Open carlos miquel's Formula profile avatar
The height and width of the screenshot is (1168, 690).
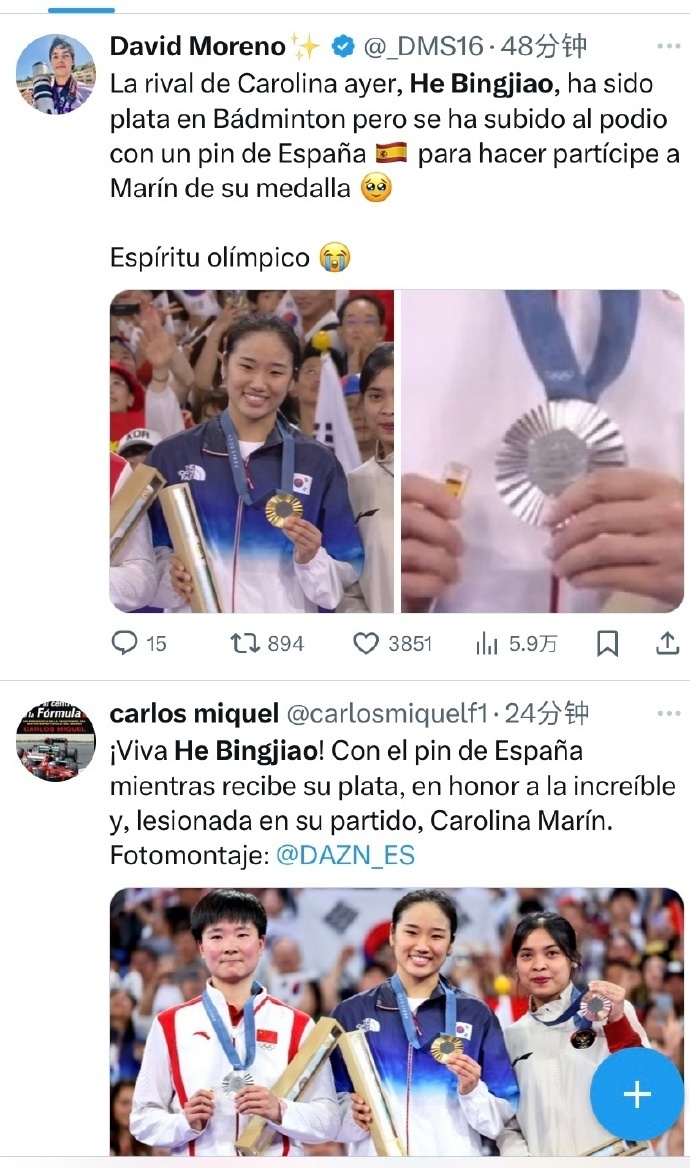[x=56, y=741]
